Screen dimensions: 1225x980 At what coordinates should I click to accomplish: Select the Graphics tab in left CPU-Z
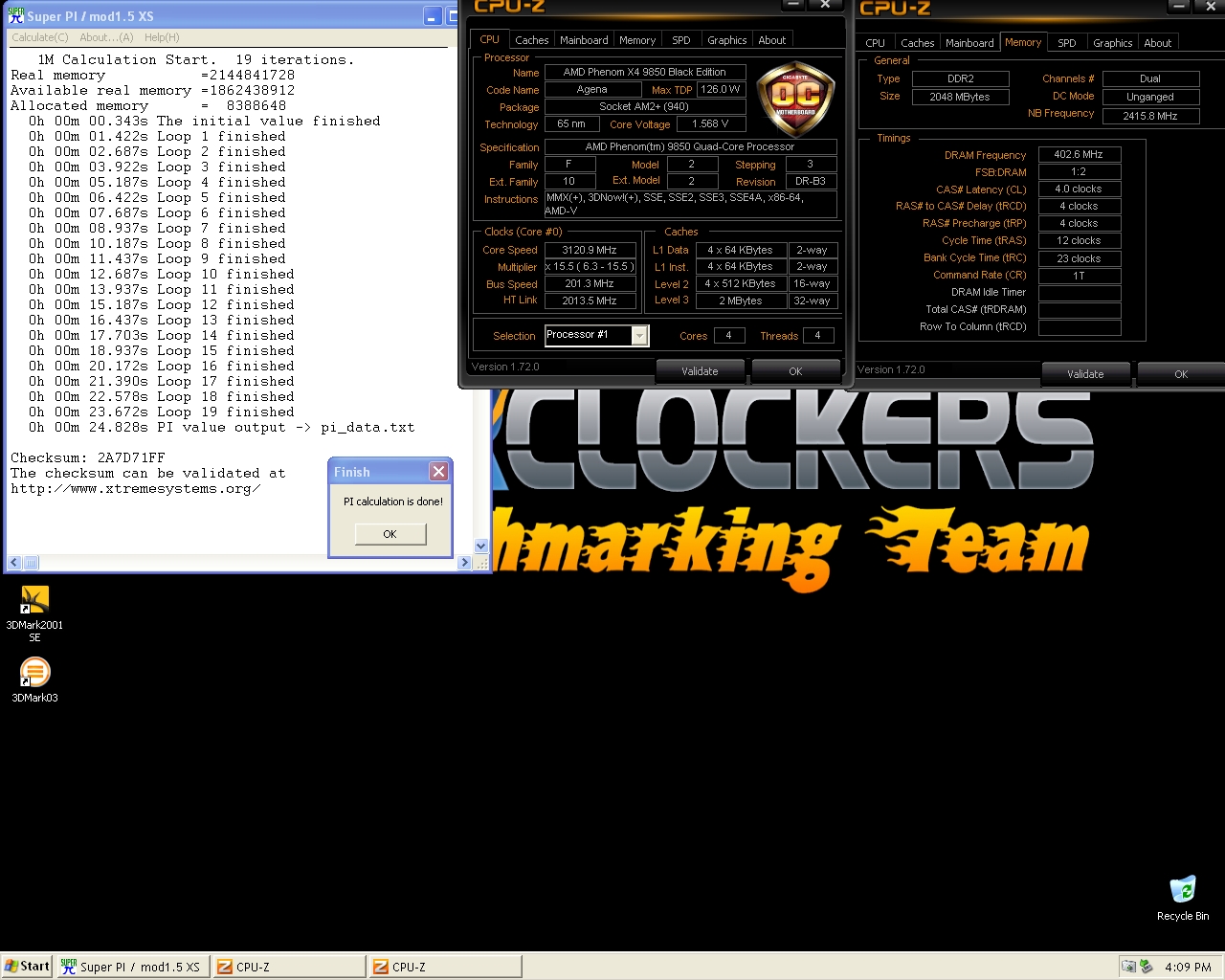[x=727, y=40]
